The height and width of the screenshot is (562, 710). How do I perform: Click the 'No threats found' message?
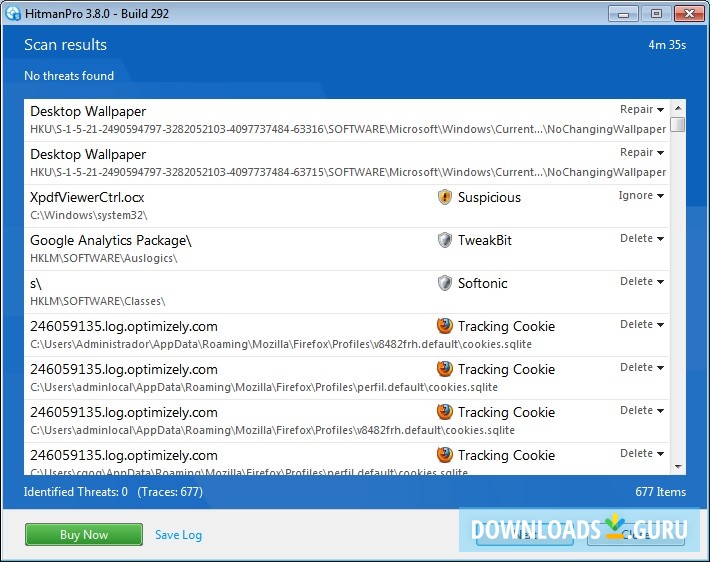tap(69, 76)
